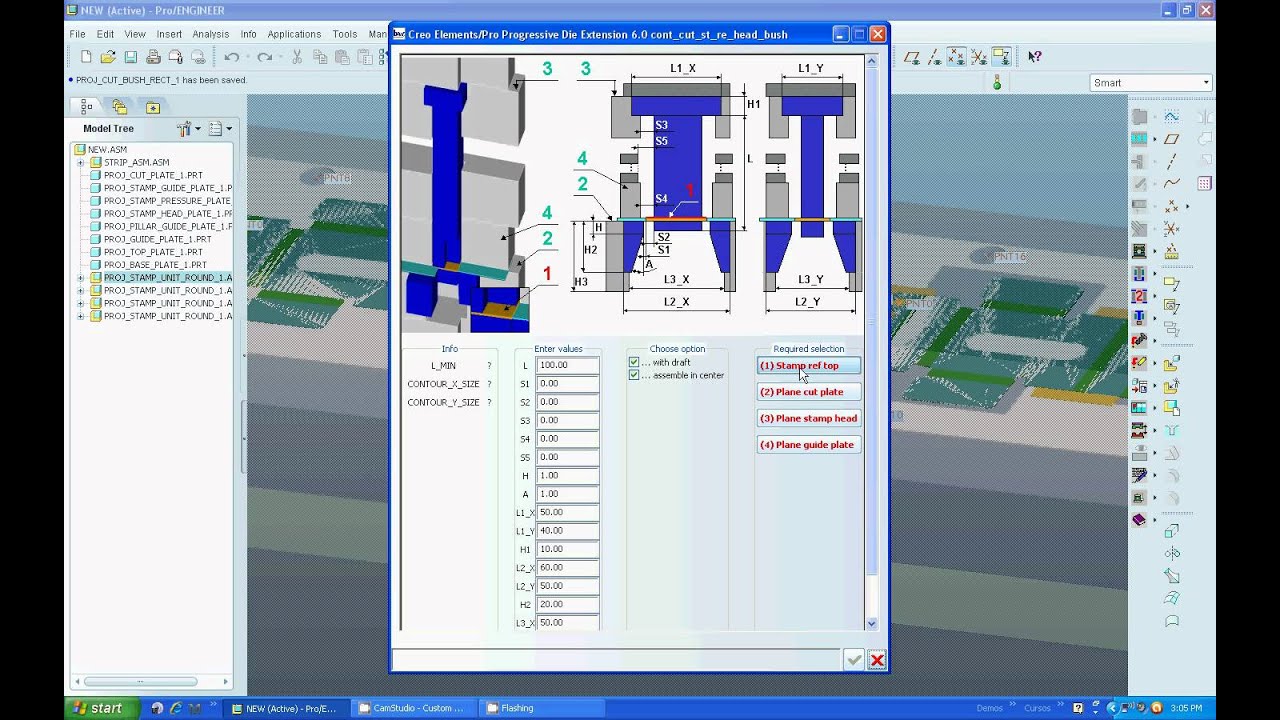
Task: Uncheck the 'assemble in center' option
Action: point(634,375)
